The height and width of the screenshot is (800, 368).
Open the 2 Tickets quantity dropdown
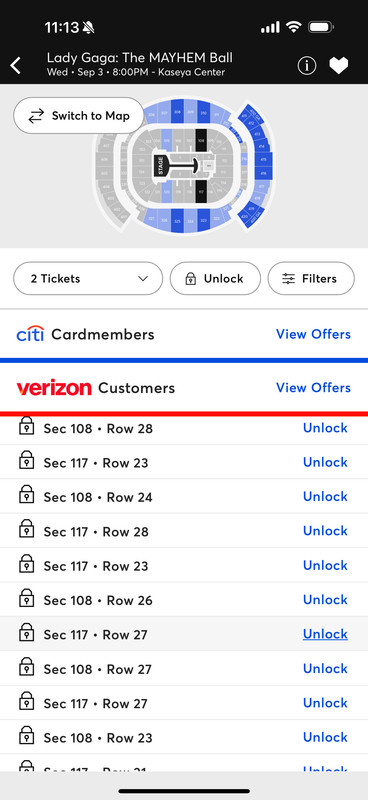(88, 279)
